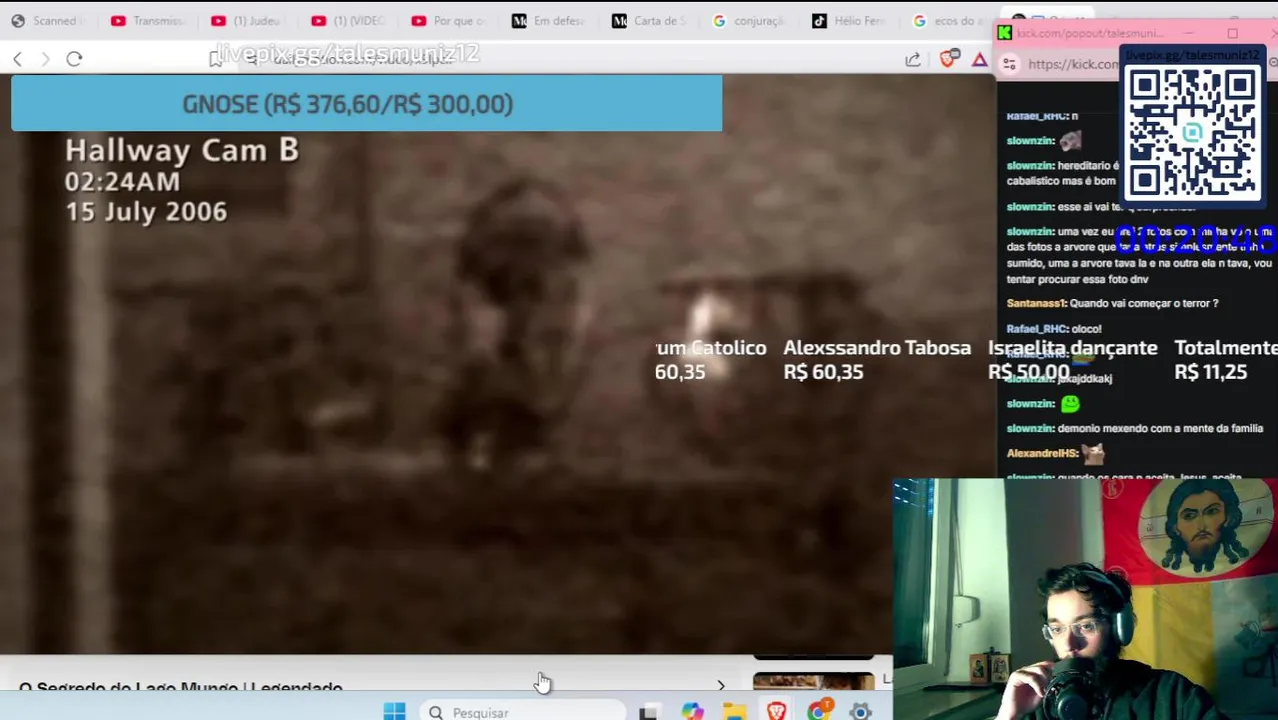1278x720 pixels.
Task: Click the 'Hallway Cam B' video overlay text
Action: tap(182, 150)
